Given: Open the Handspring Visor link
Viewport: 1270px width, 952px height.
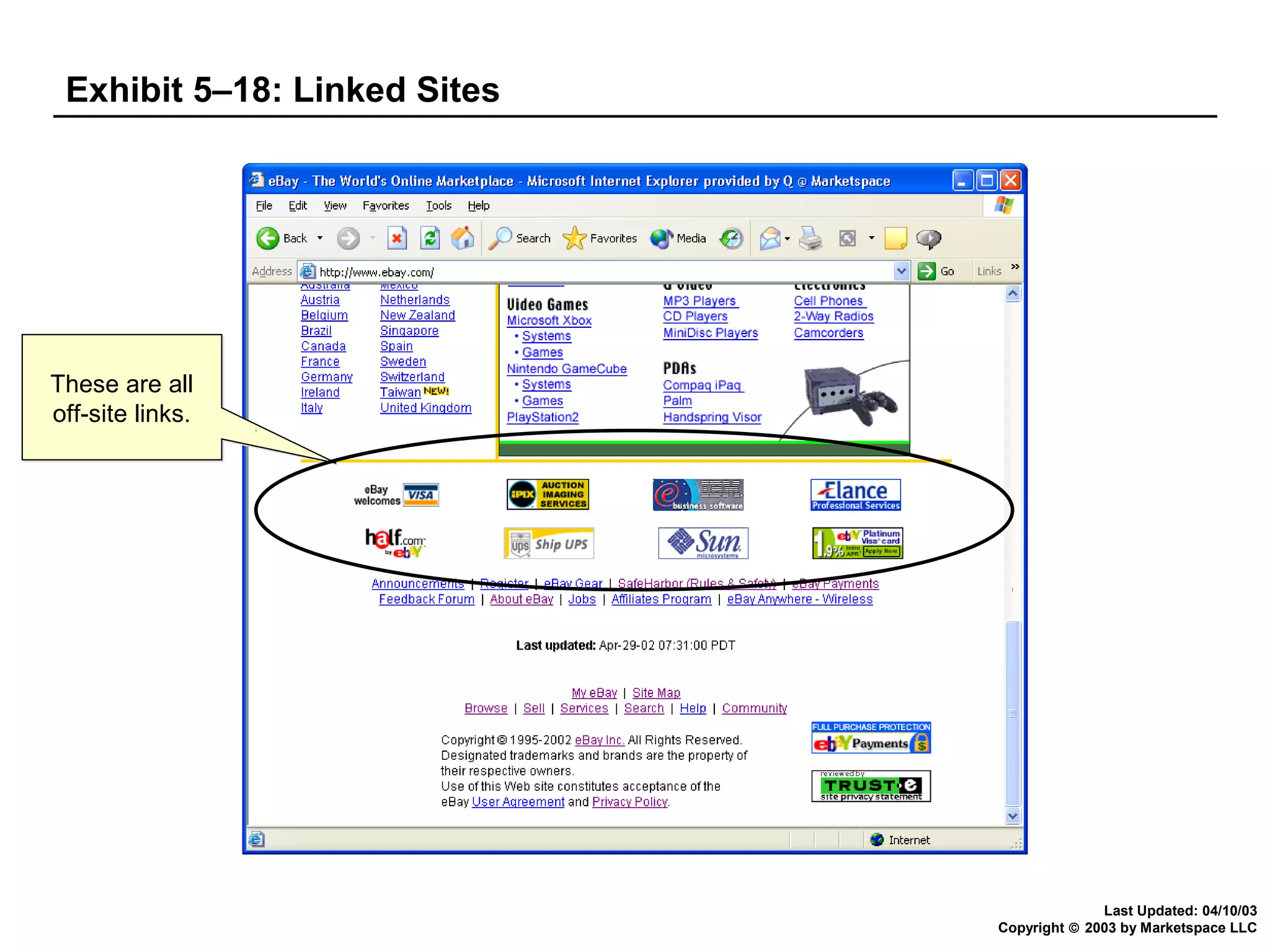Looking at the screenshot, I should (712, 417).
